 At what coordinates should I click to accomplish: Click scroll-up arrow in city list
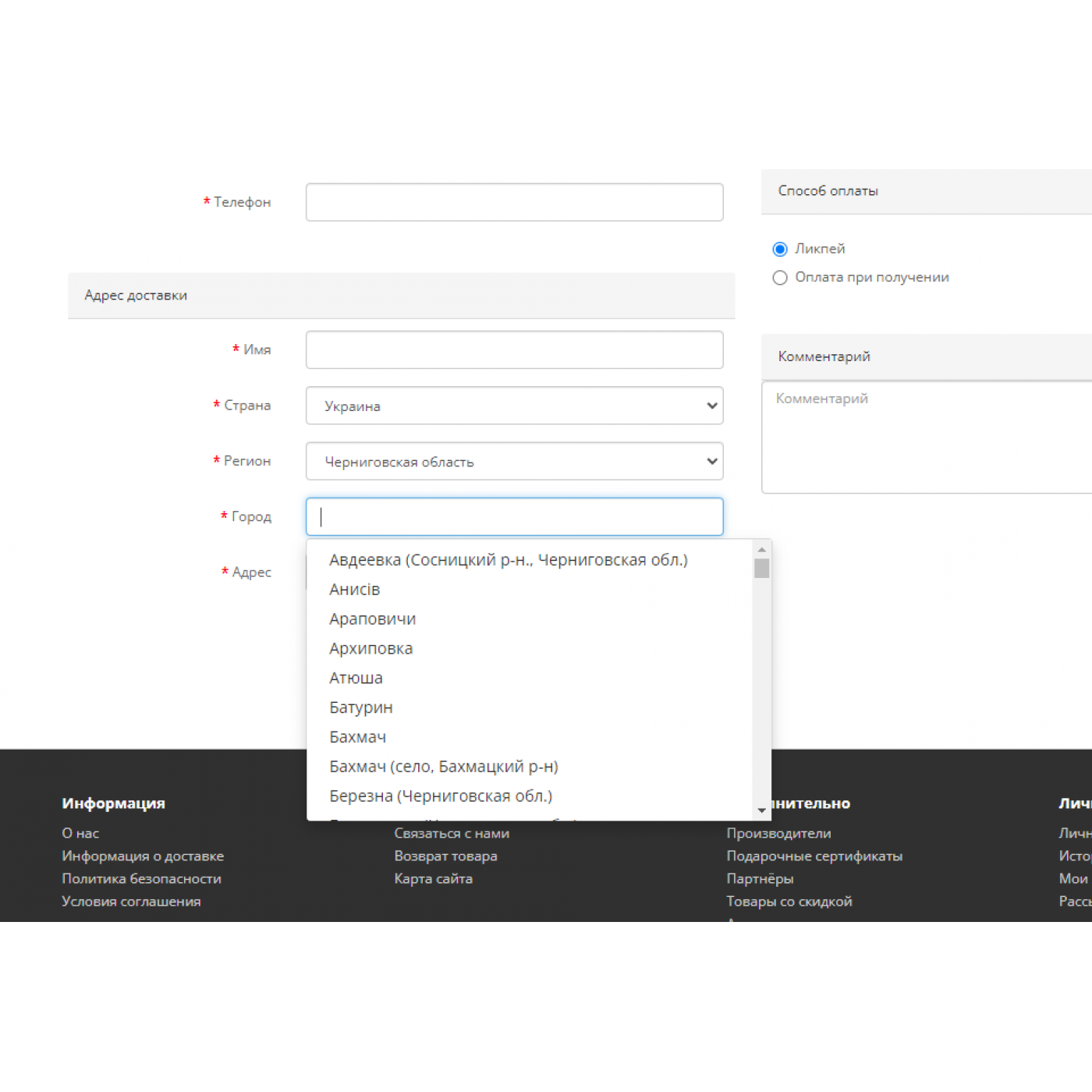pos(762,550)
